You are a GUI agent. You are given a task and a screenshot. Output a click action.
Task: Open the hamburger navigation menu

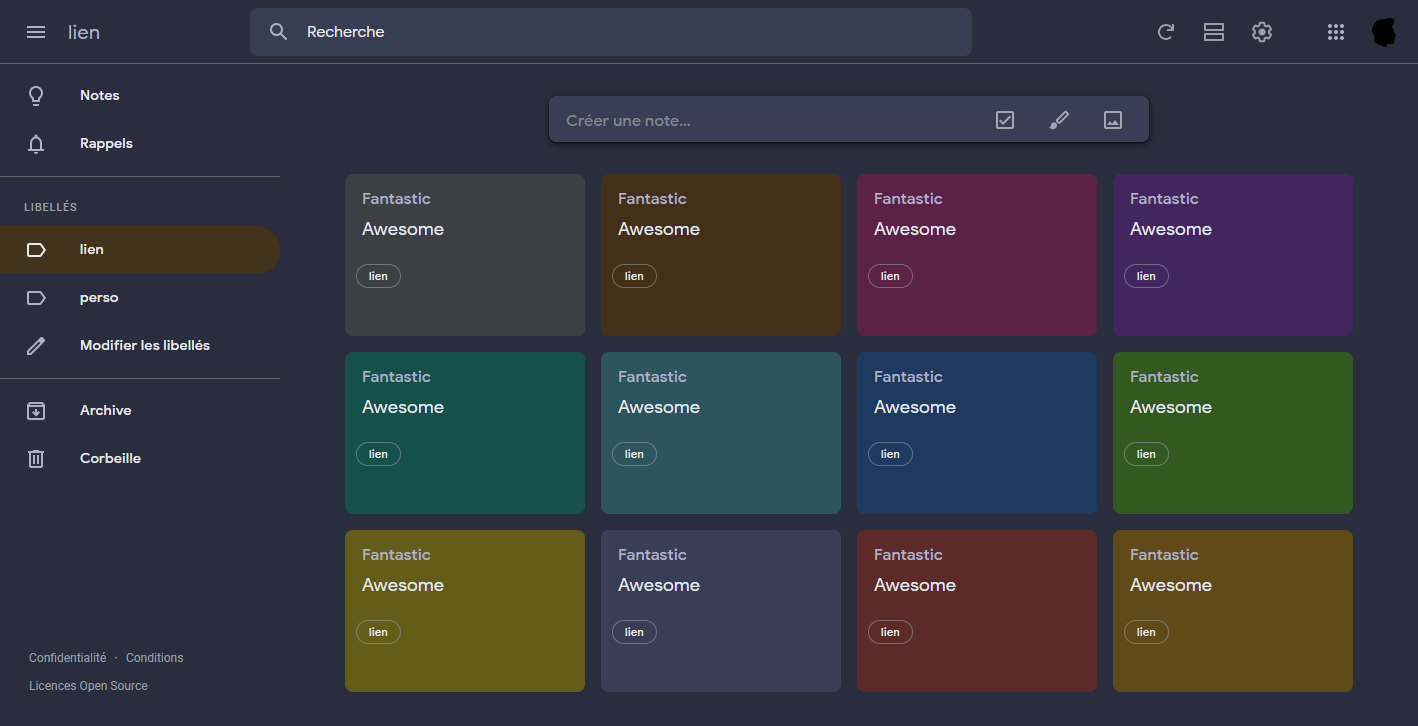36,31
